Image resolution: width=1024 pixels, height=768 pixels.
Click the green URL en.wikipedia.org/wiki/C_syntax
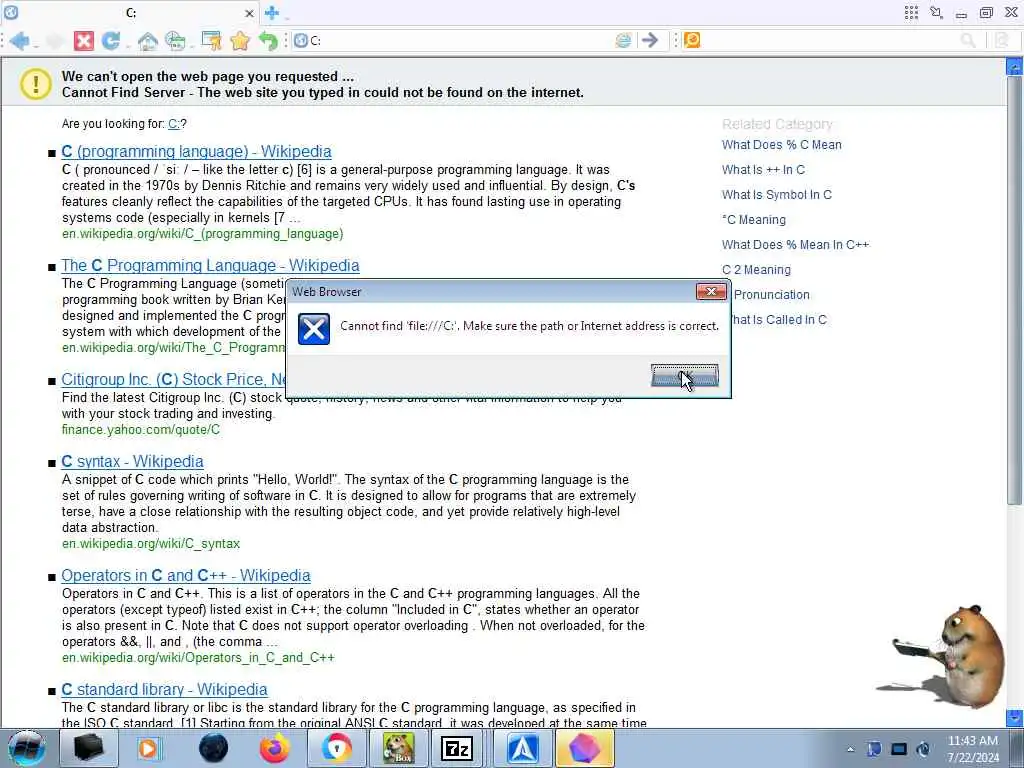pyautogui.click(x=151, y=543)
